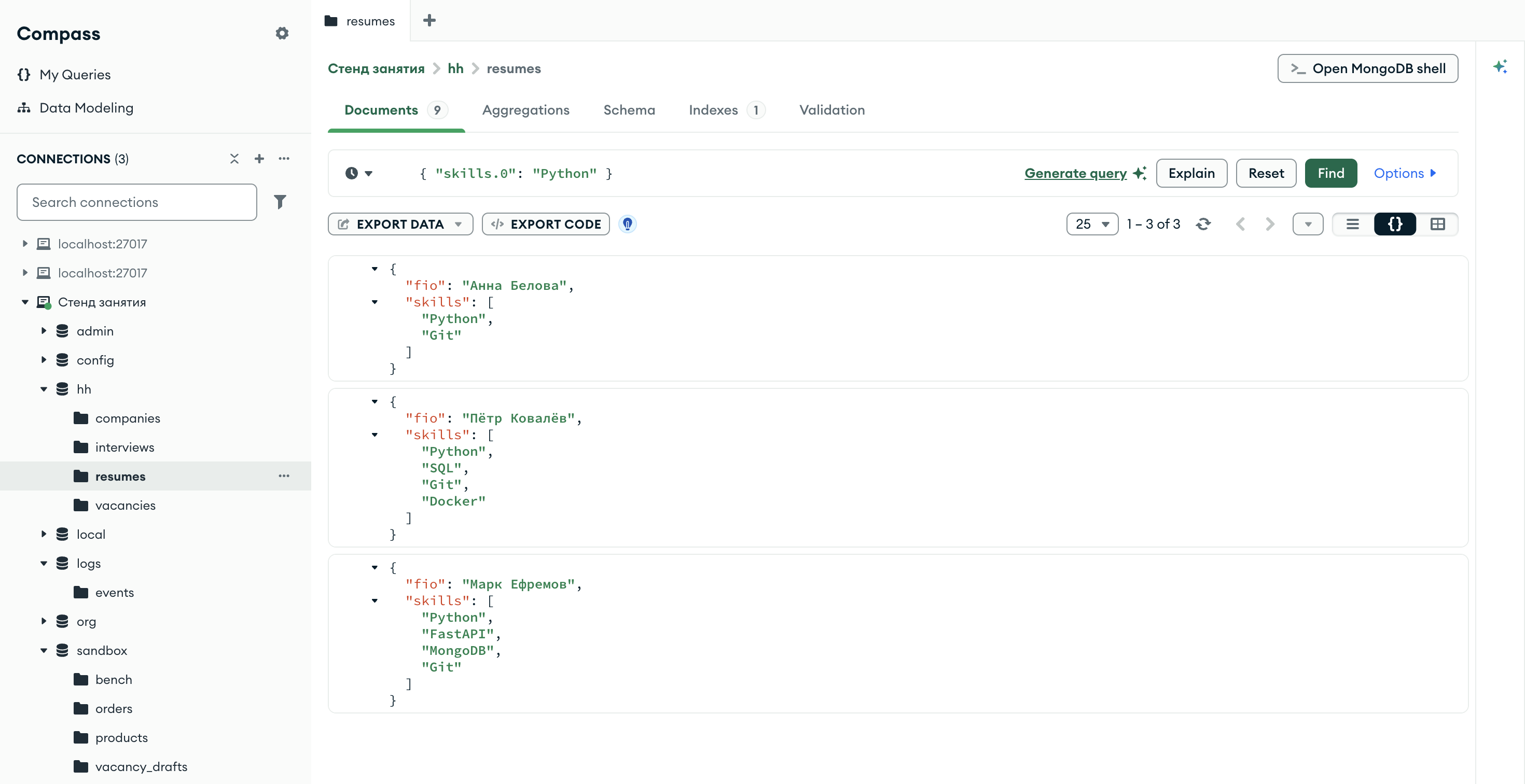This screenshot has height=784, width=1525.
Task: Collapse all connections icon
Action: pos(234,159)
